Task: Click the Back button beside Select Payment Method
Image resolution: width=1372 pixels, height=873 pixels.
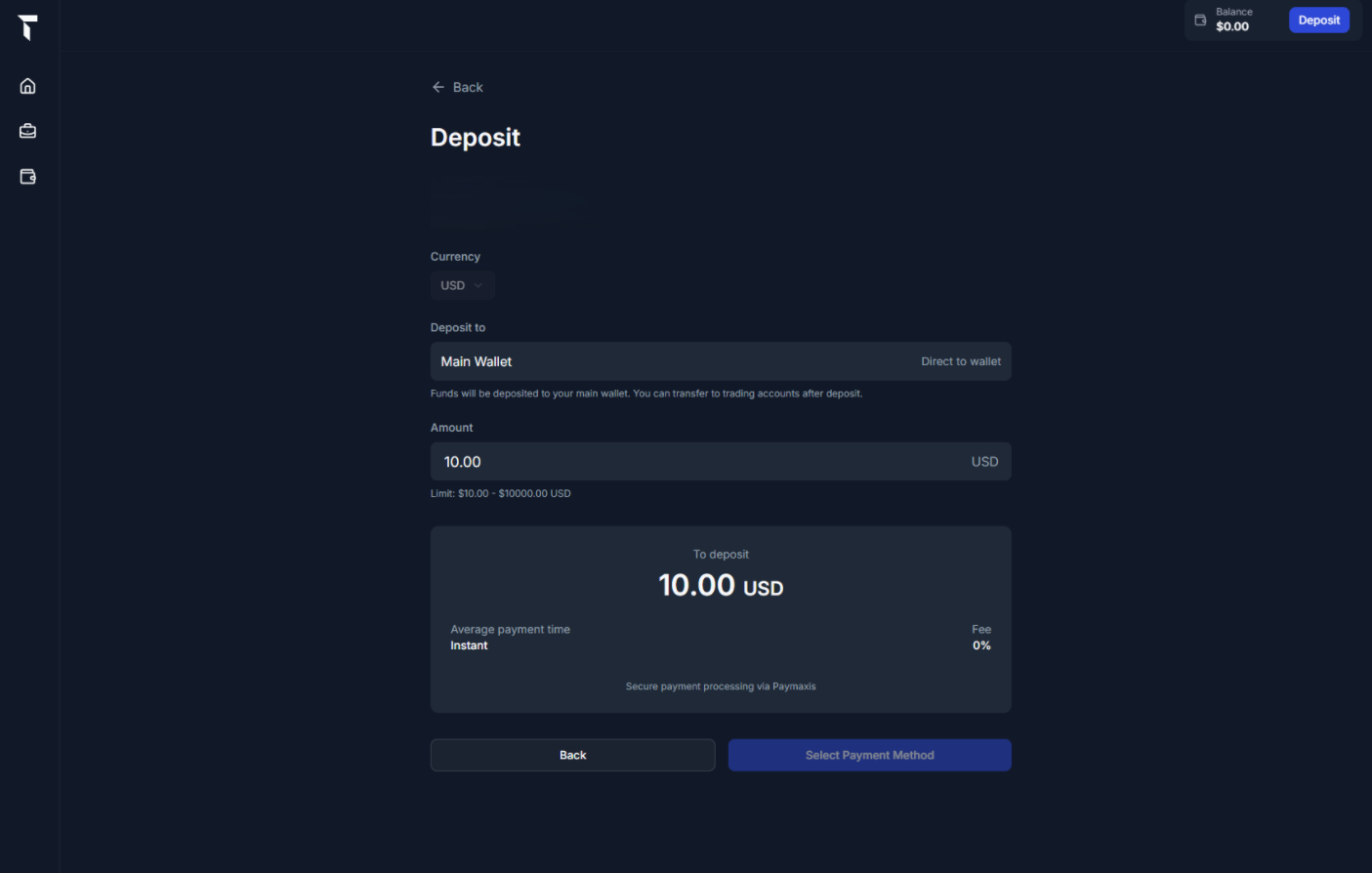Action: (x=572, y=755)
